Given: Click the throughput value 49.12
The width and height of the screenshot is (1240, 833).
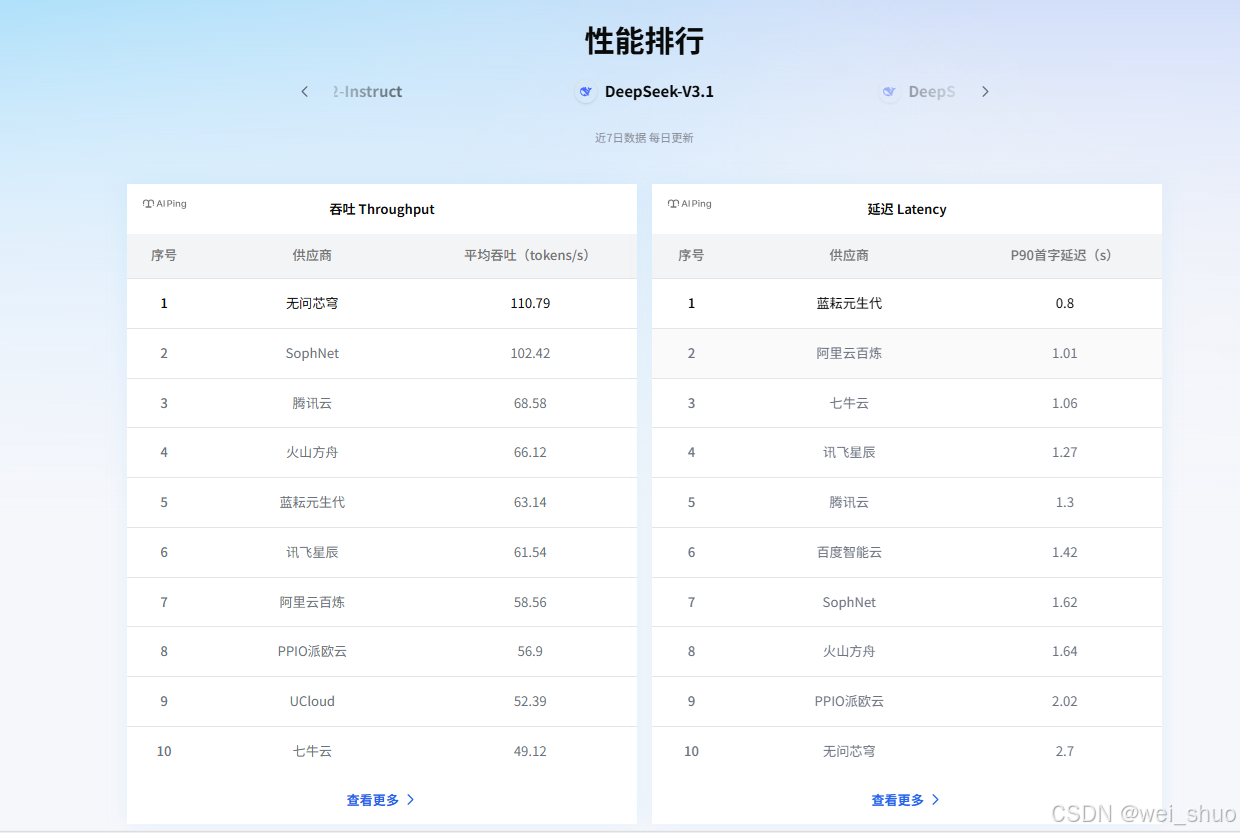Looking at the screenshot, I should 530,751.
